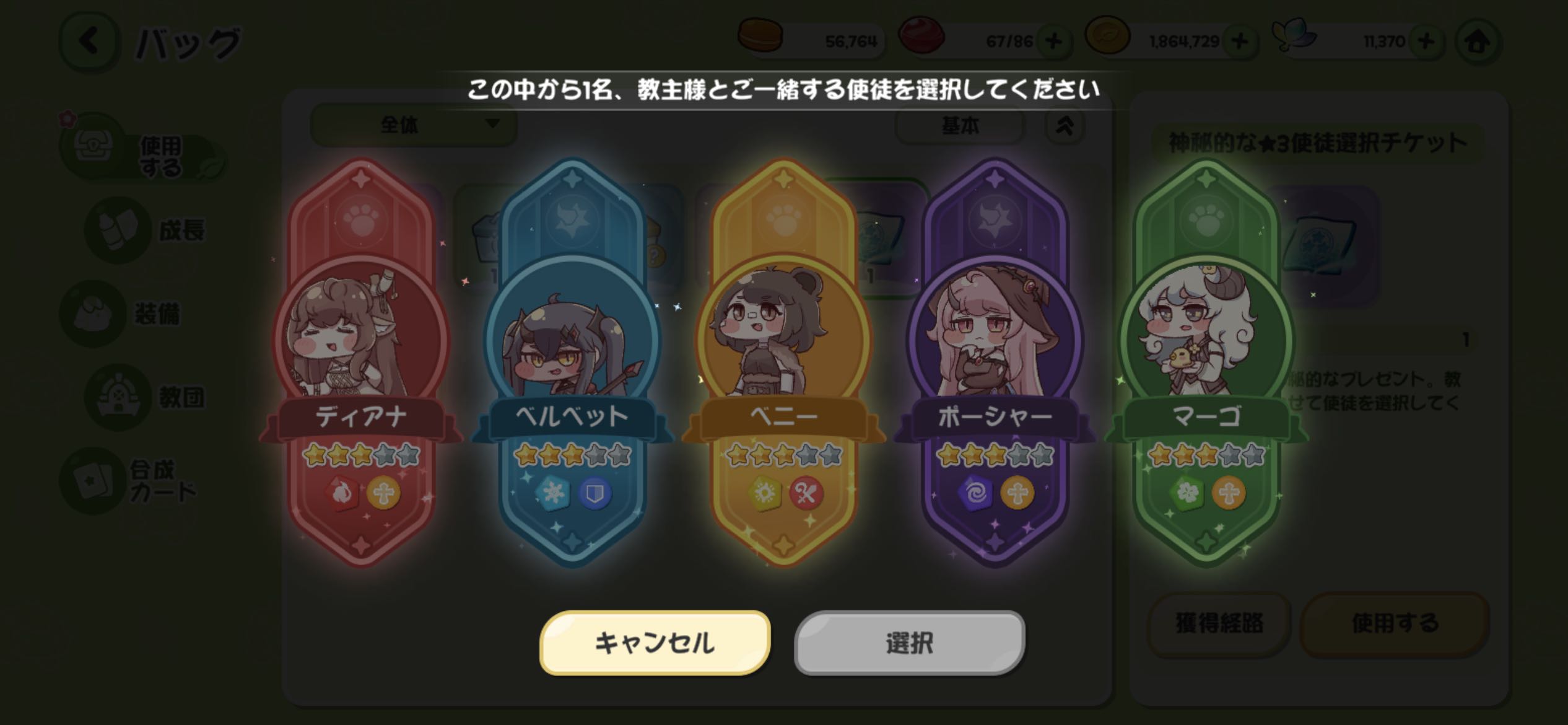Viewport: 1568px width, 725px height.
Task: Choose the ベルベット blue character card
Action: pyautogui.click(x=572, y=362)
